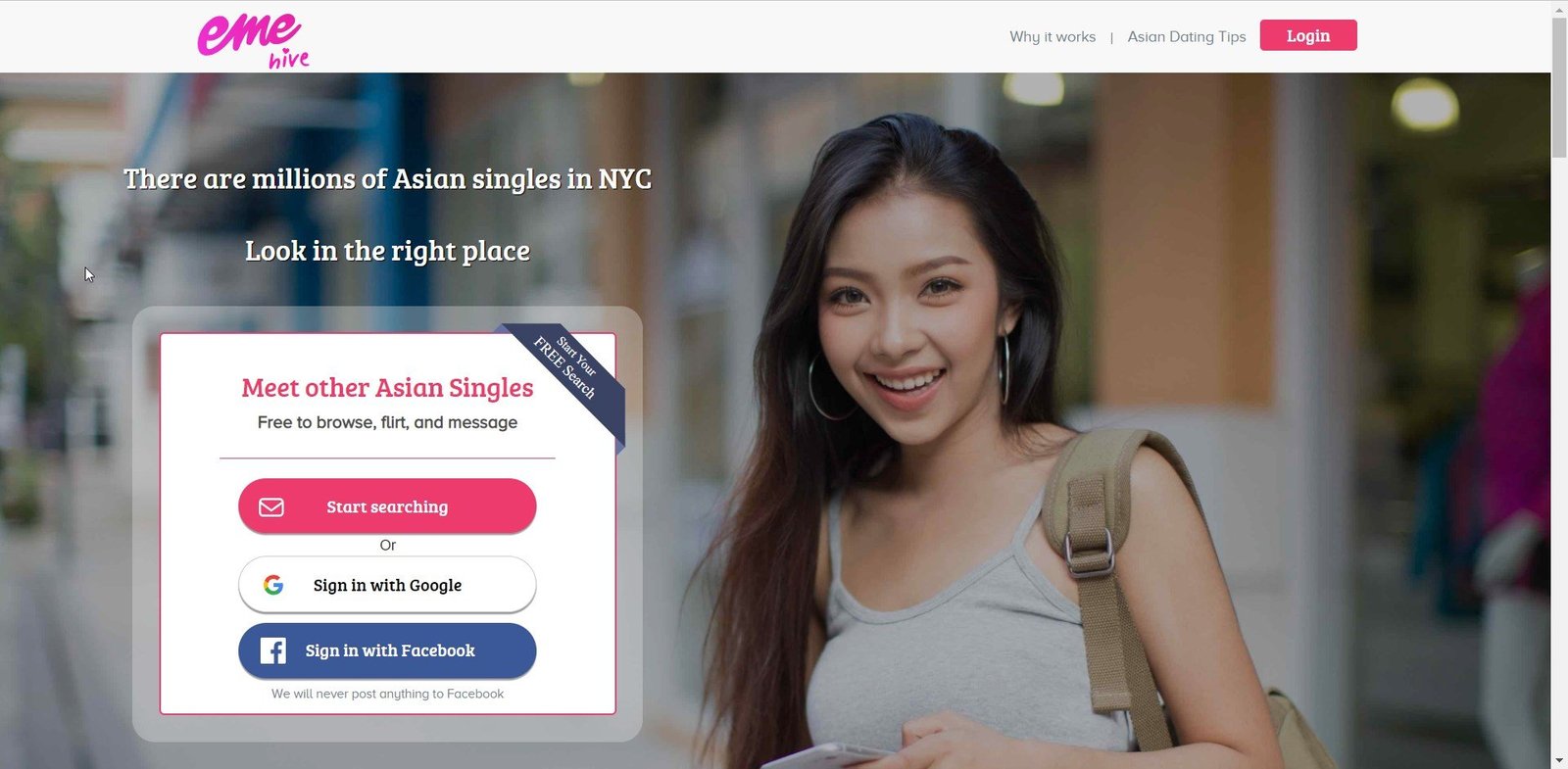Click the vertical scrollbar thumb
The width and height of the screenshot is (1568, 769).
pos(1559,87)
